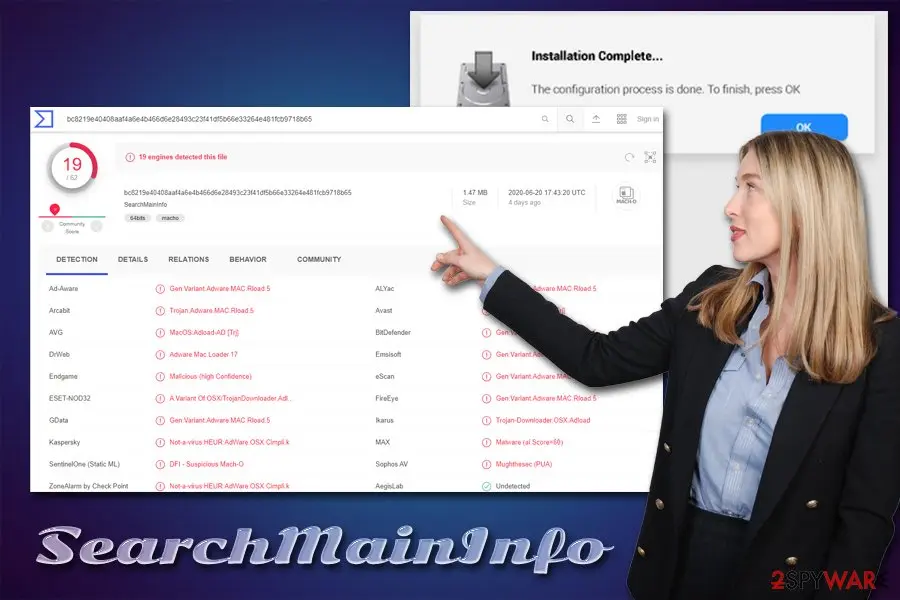The image size is (900, 600).
Task: Click the alert icon in the MAX row
Action: pyautogui.click(x=486, y=443)
